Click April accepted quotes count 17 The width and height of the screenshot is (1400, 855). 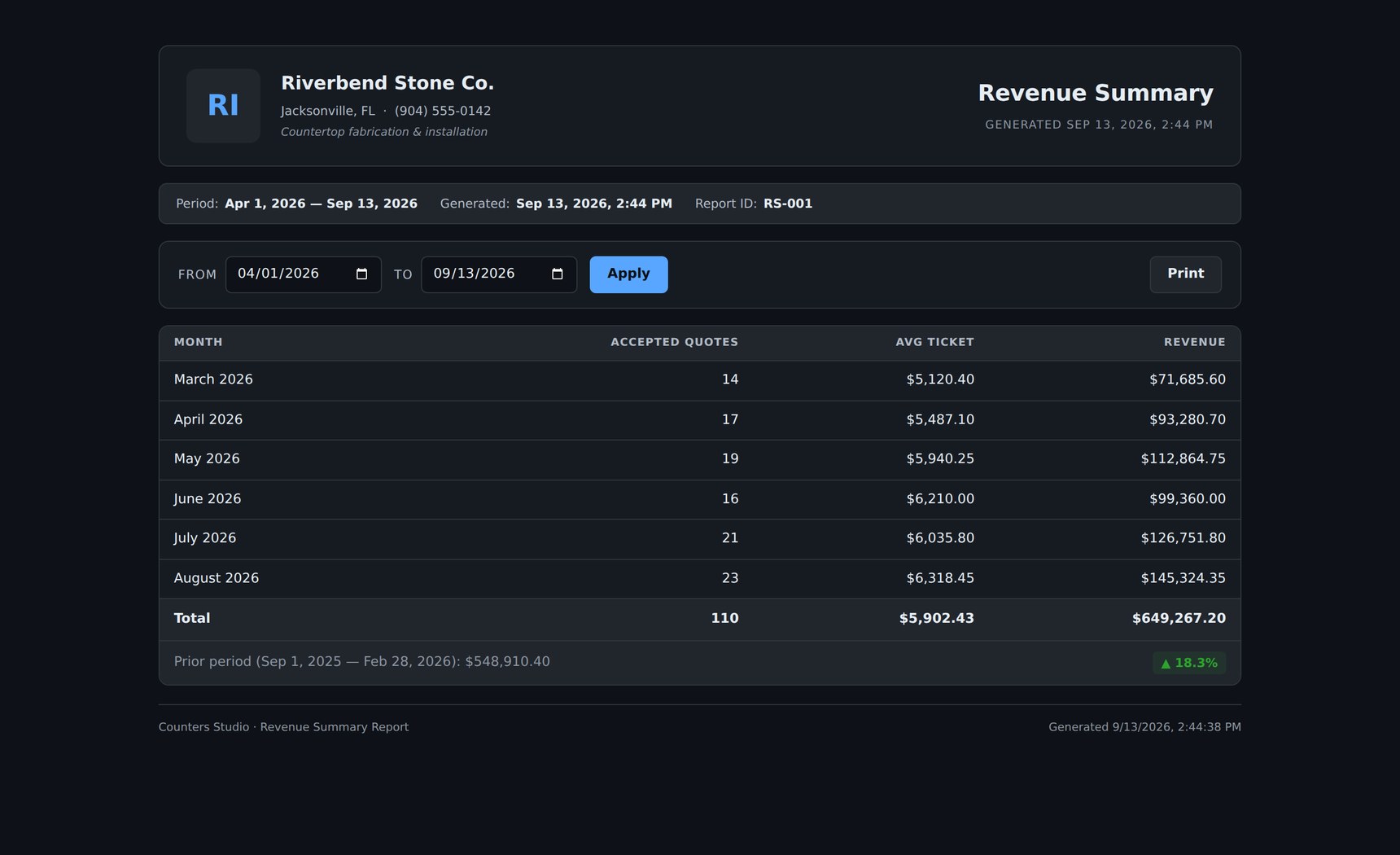(x=730, y=419)
